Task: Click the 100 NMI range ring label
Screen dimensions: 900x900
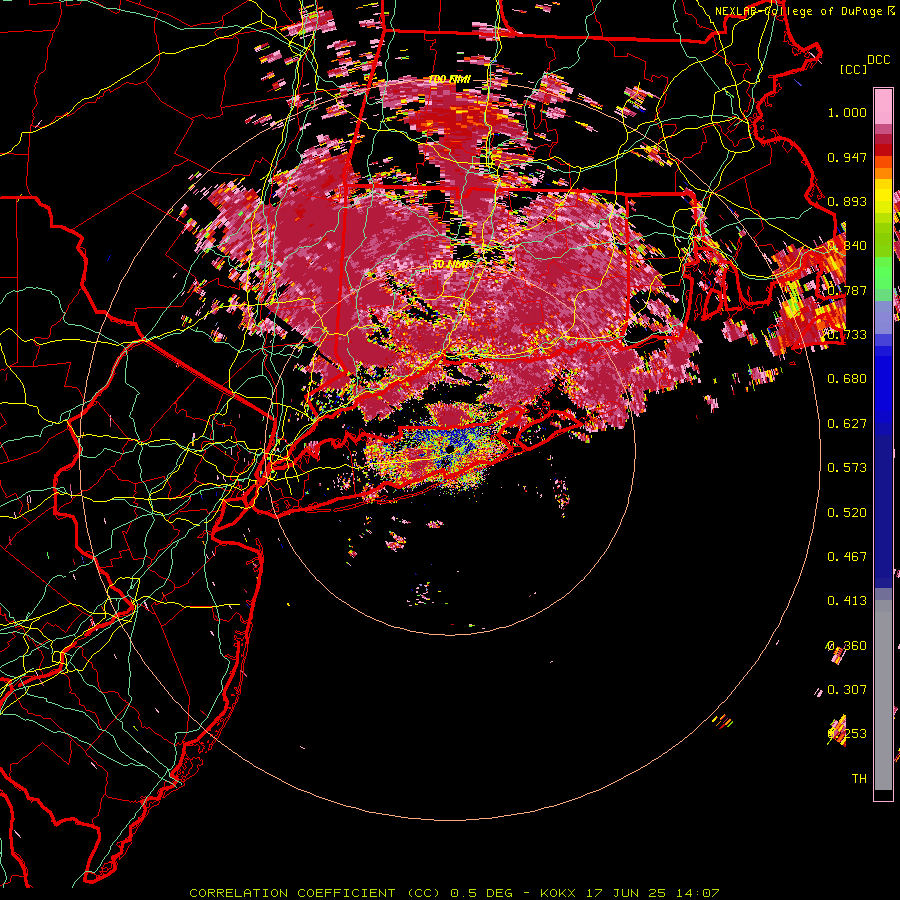Action: coord(449,79)
